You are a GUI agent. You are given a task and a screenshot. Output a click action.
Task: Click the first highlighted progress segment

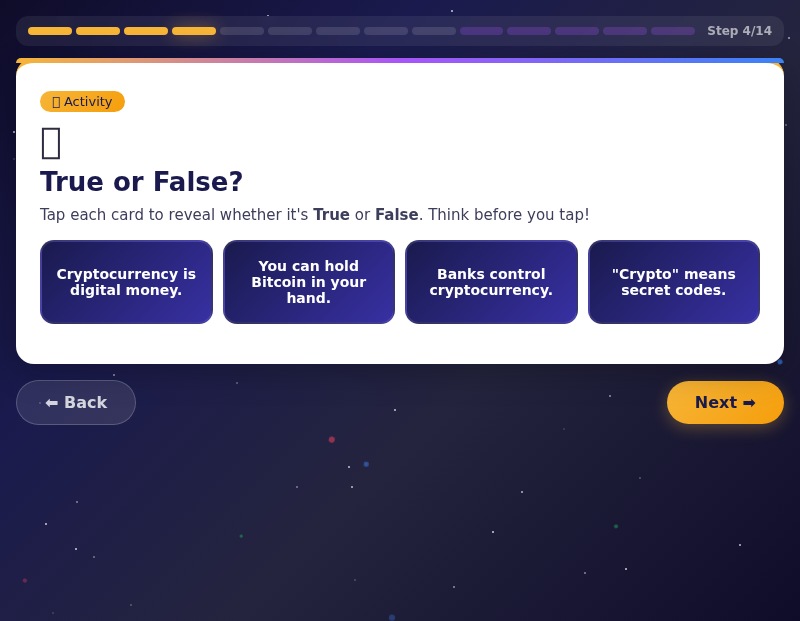pos(50,31)
